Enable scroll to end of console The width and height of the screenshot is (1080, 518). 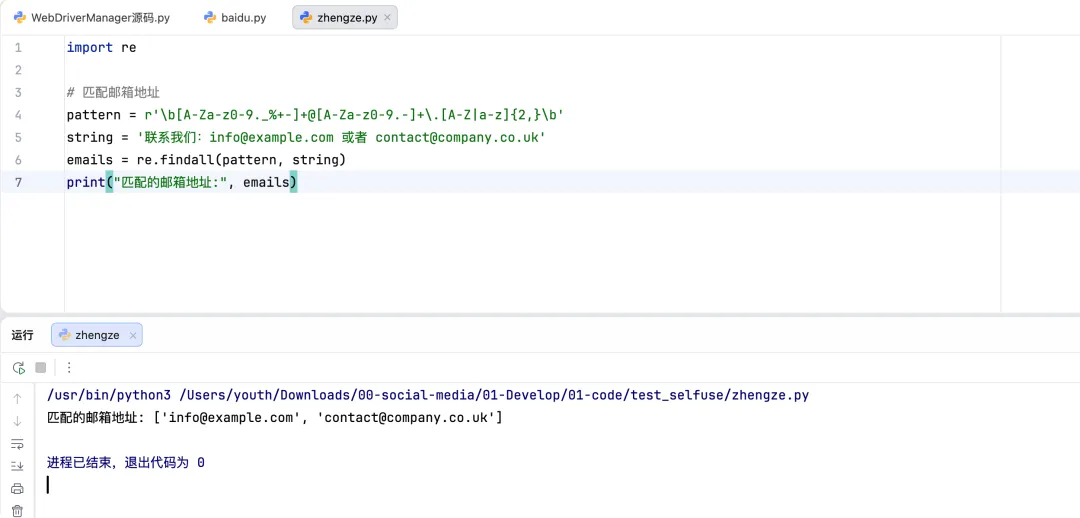click(18, 466)
